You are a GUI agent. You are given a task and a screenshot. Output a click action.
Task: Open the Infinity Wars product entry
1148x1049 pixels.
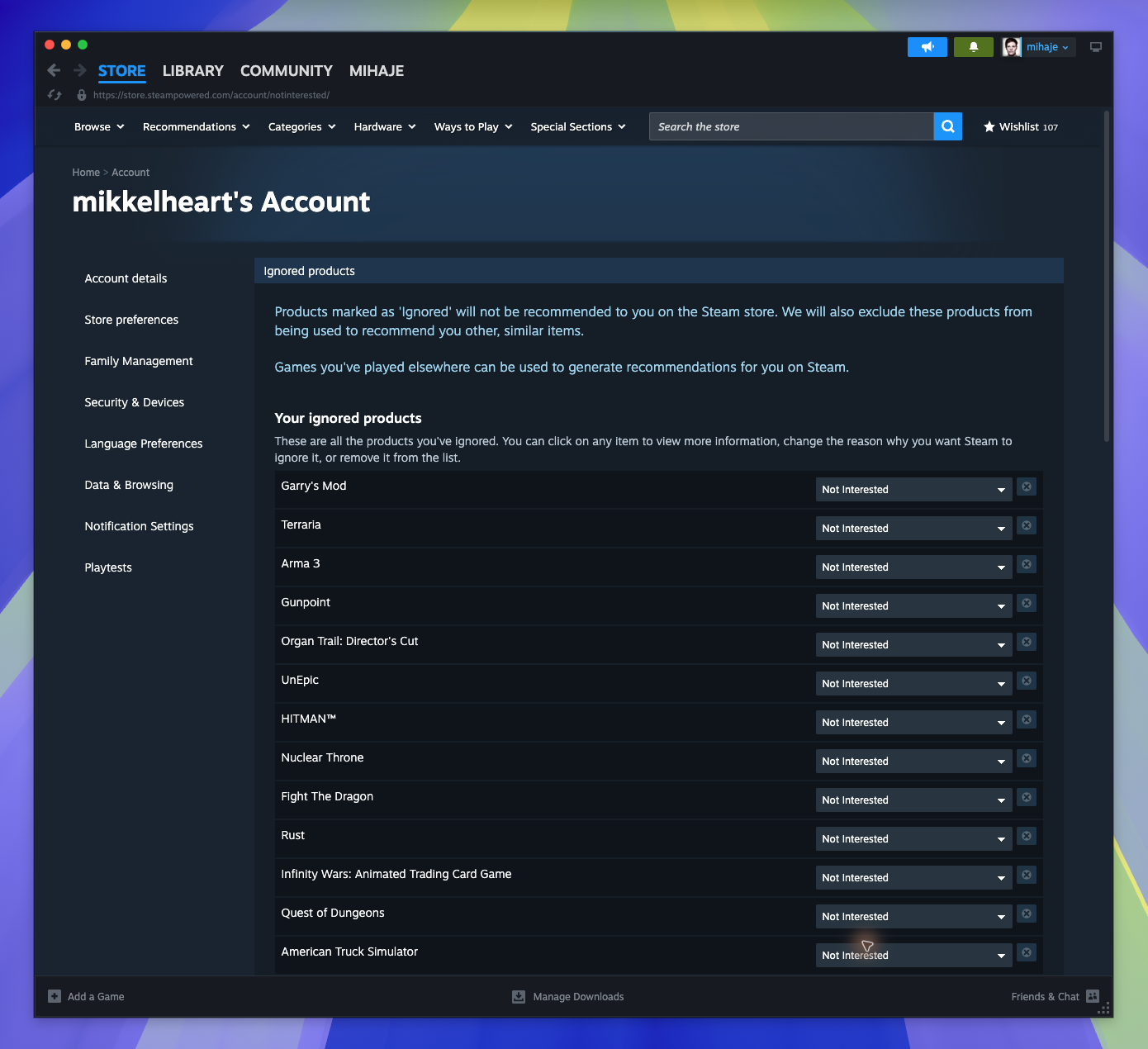[396, 874]
